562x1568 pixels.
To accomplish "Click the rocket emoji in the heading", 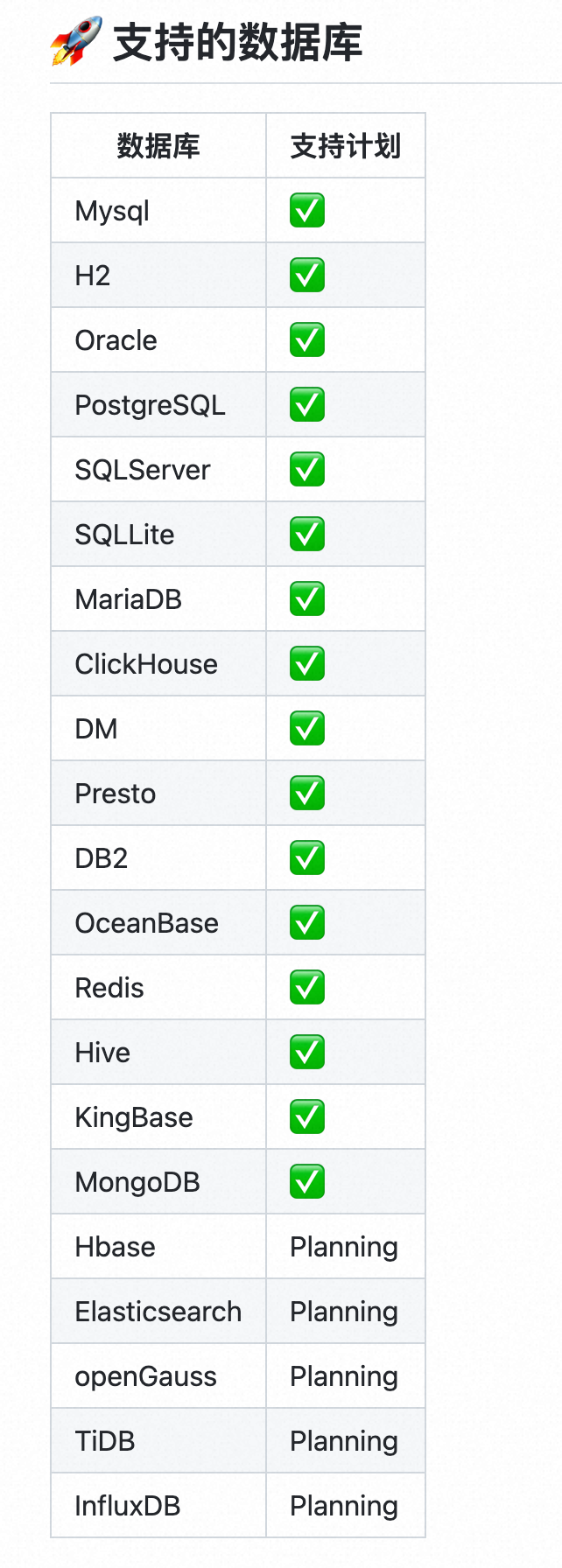I will [x=75, y=43].
